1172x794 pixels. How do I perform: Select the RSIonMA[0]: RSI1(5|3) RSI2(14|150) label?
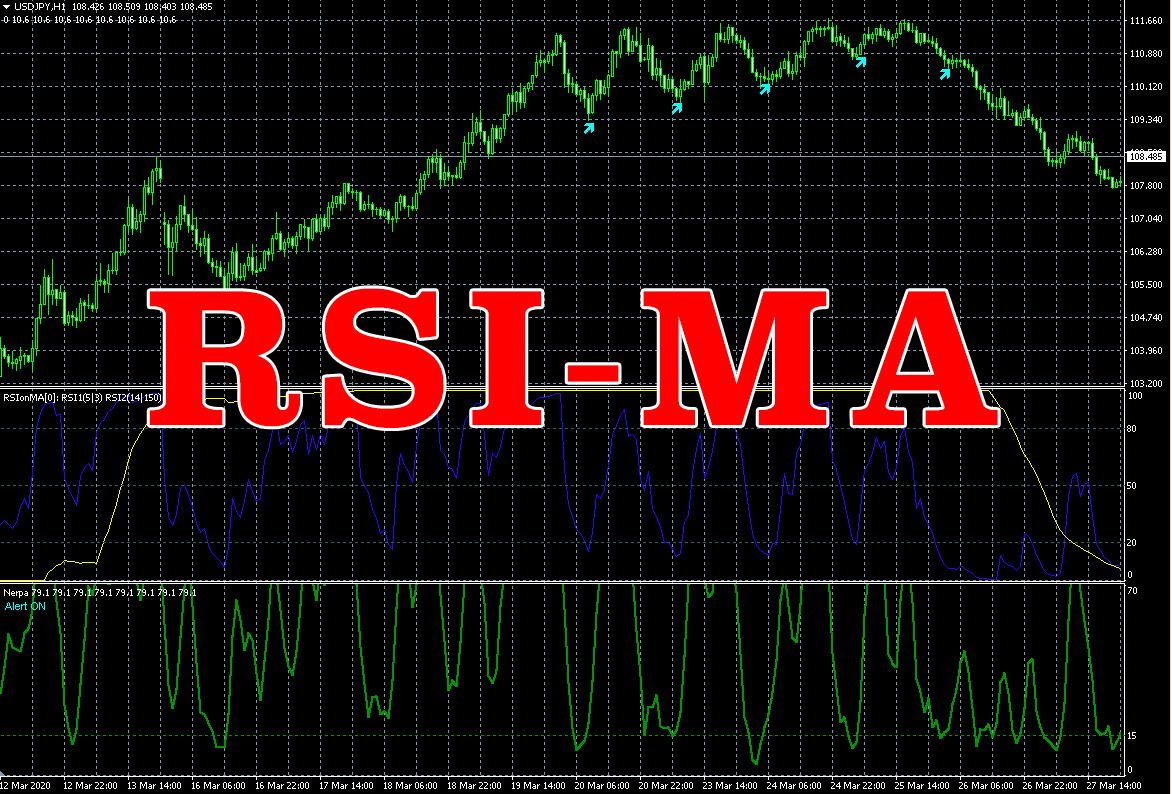point(82,398)
